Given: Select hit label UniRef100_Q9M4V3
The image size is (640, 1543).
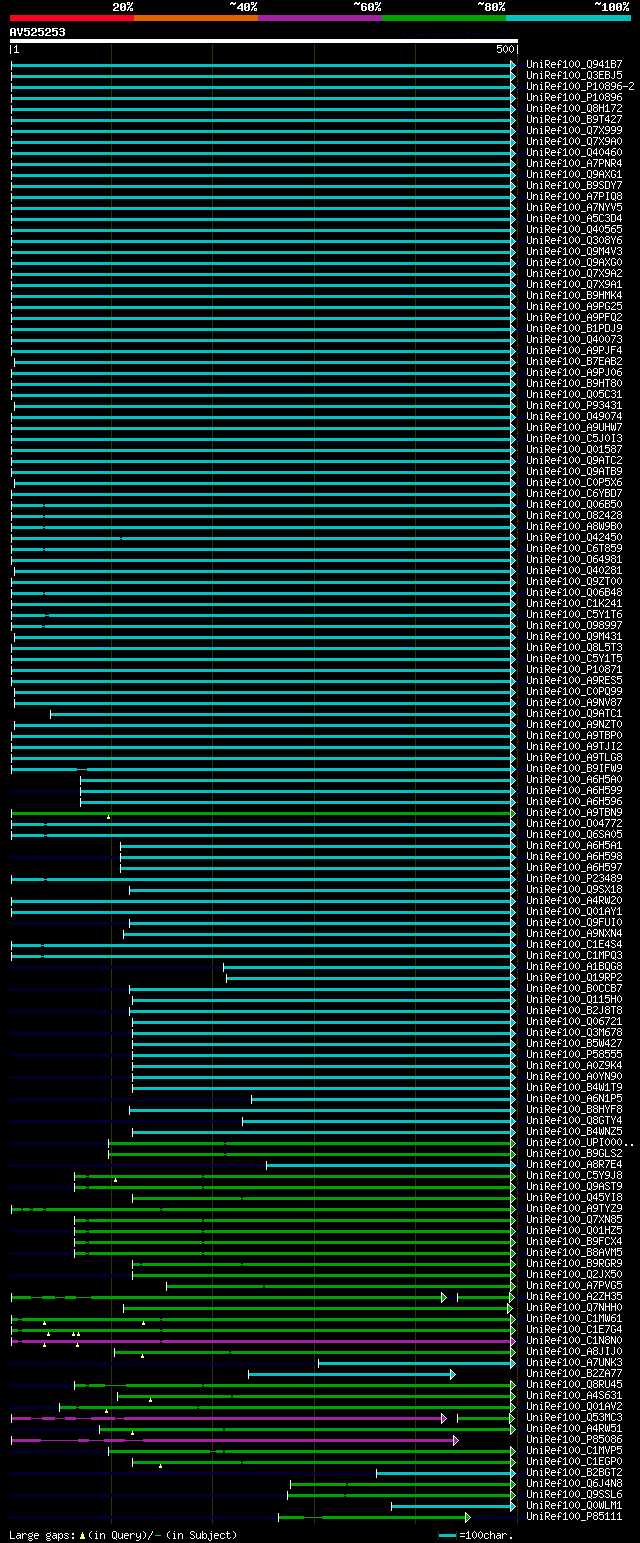Looking at the screenshot, I should pyautogui.click(x=574, y=252).
